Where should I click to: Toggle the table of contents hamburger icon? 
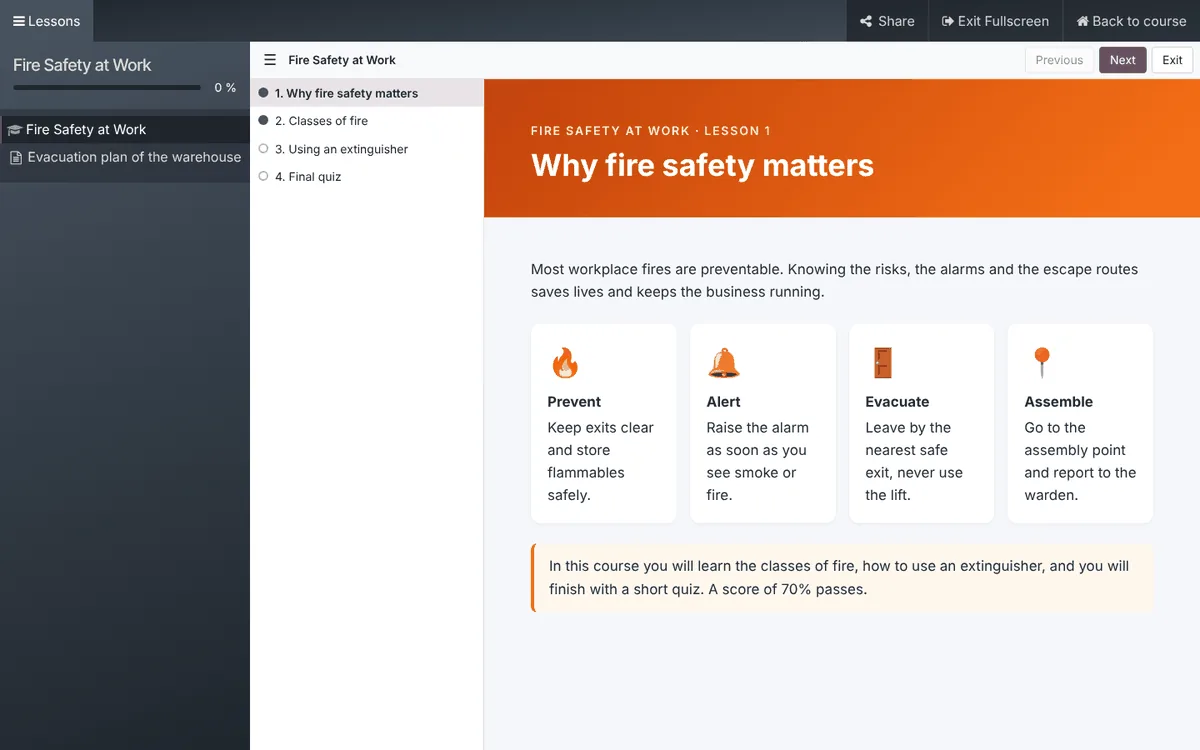(x=270, y=60)
